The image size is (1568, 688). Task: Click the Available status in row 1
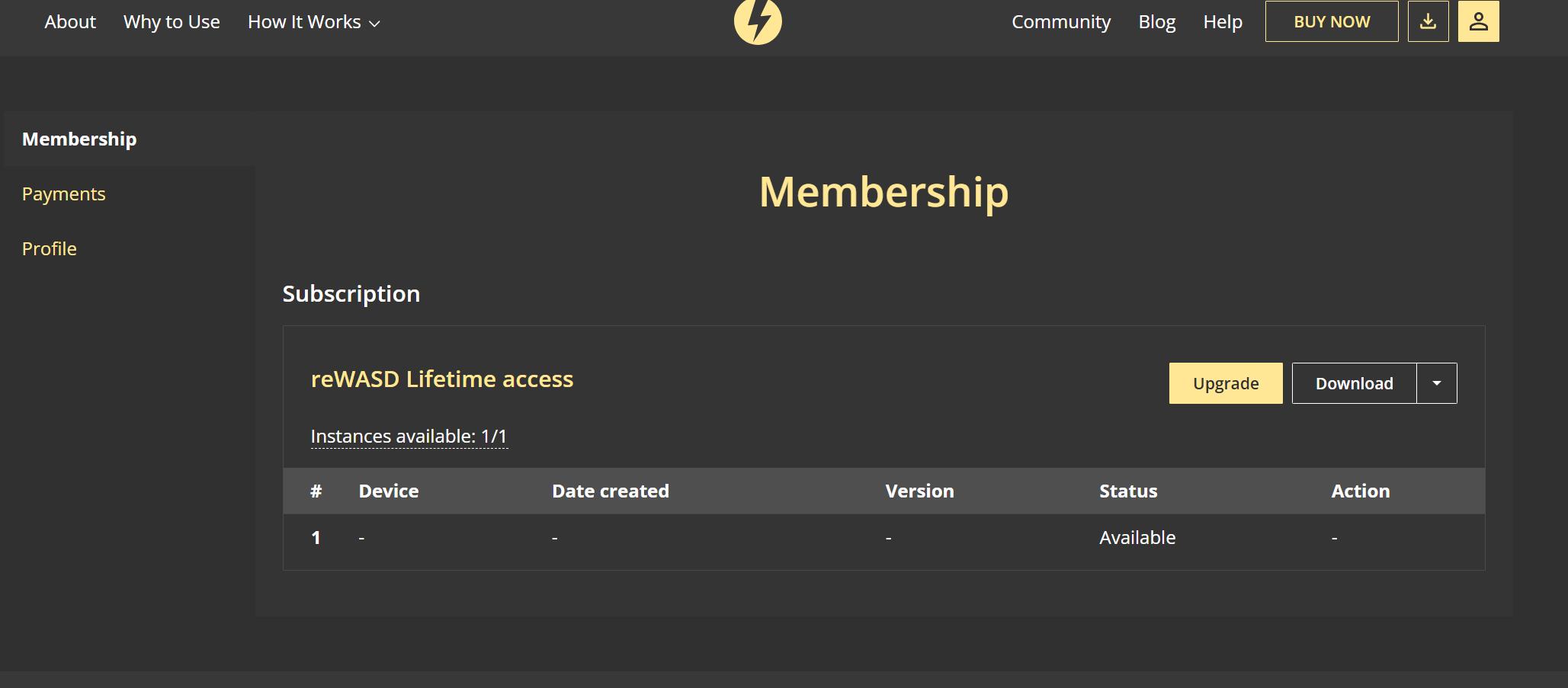pos(1137,538)
